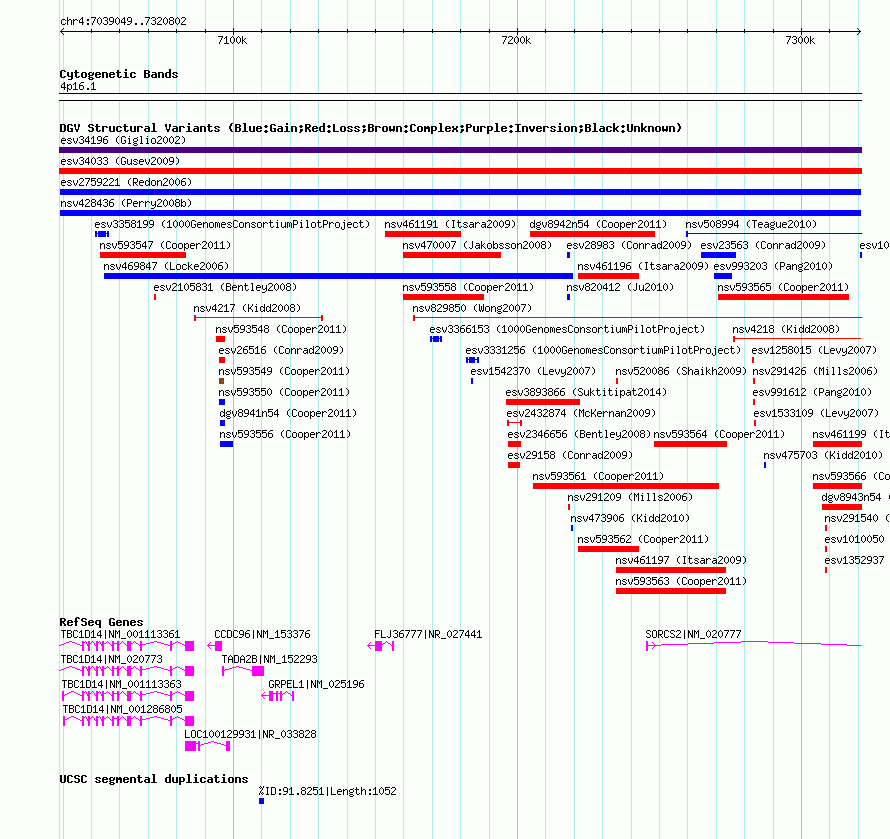Select esv2432874 (McKernan2009) variant

coord(514,423)
